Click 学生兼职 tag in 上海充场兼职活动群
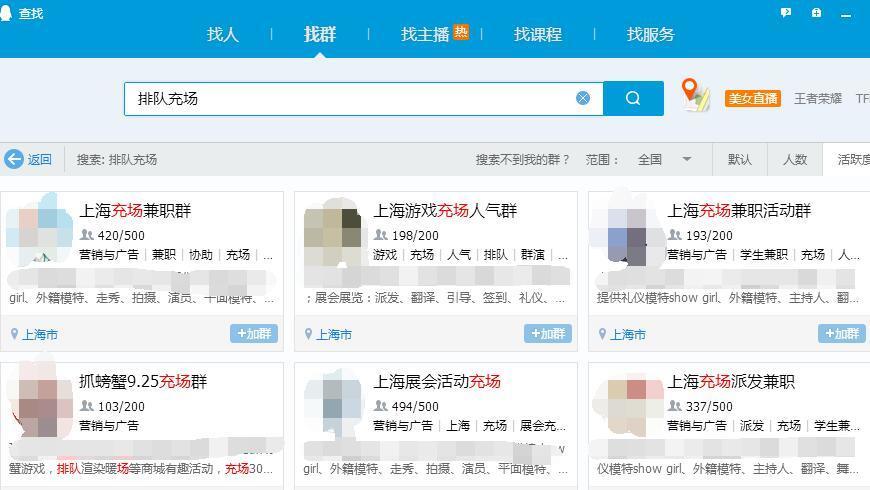This screenshot has width=870, height=490. coord(764,255)
